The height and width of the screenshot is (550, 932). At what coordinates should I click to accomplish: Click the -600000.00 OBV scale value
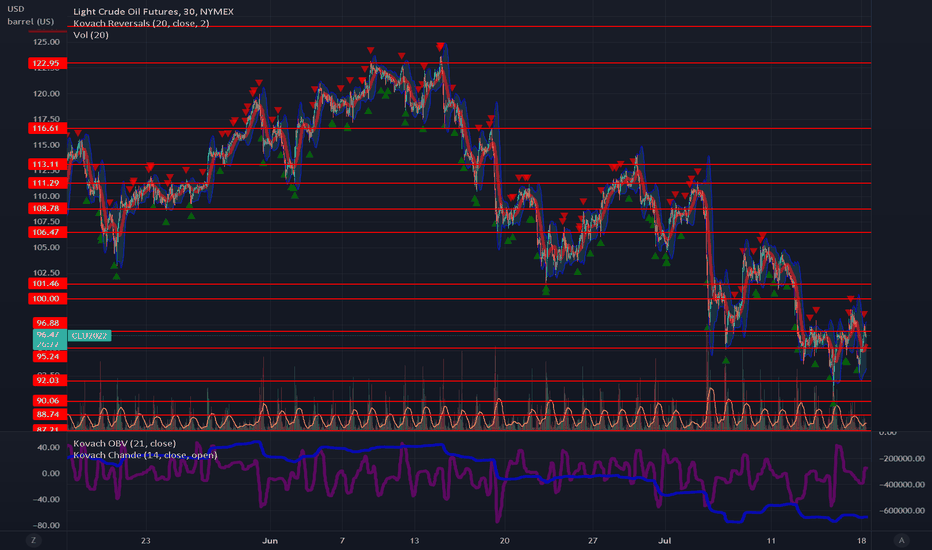coord(901,511)
